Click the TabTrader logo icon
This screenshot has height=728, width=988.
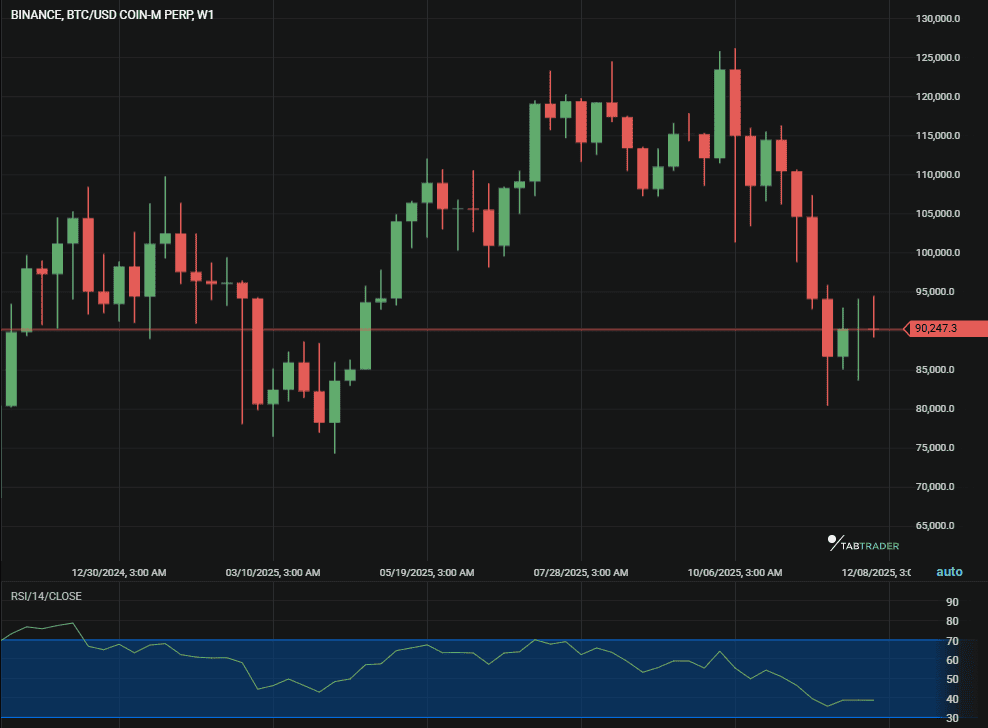(x=835, y=543)
